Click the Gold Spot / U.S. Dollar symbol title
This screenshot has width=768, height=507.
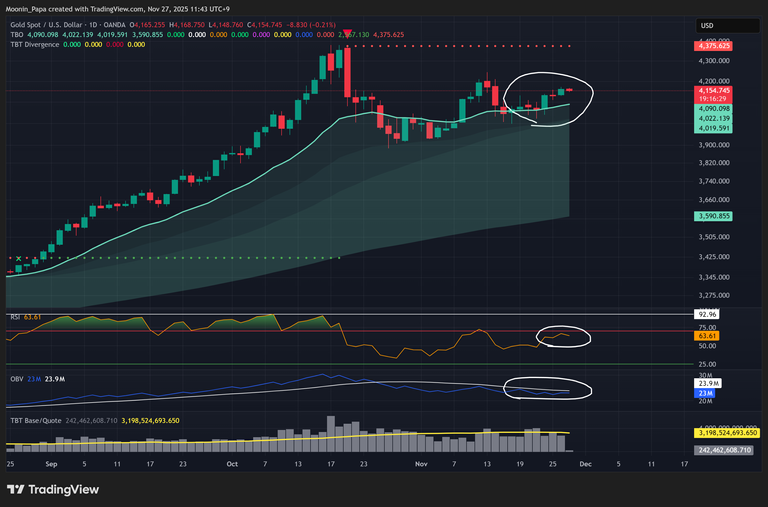58,24
